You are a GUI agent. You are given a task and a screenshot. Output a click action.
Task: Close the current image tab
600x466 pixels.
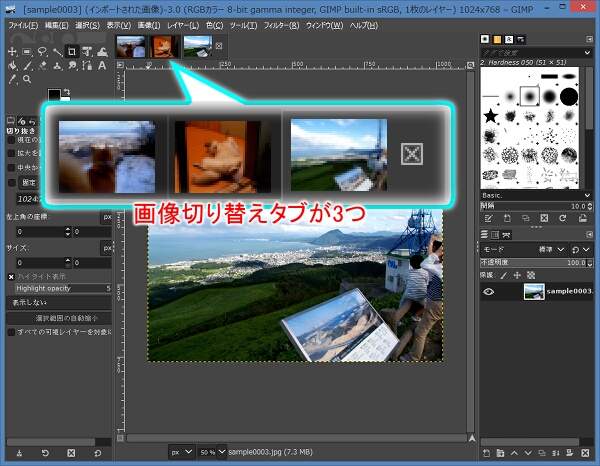tap(219, 46)
